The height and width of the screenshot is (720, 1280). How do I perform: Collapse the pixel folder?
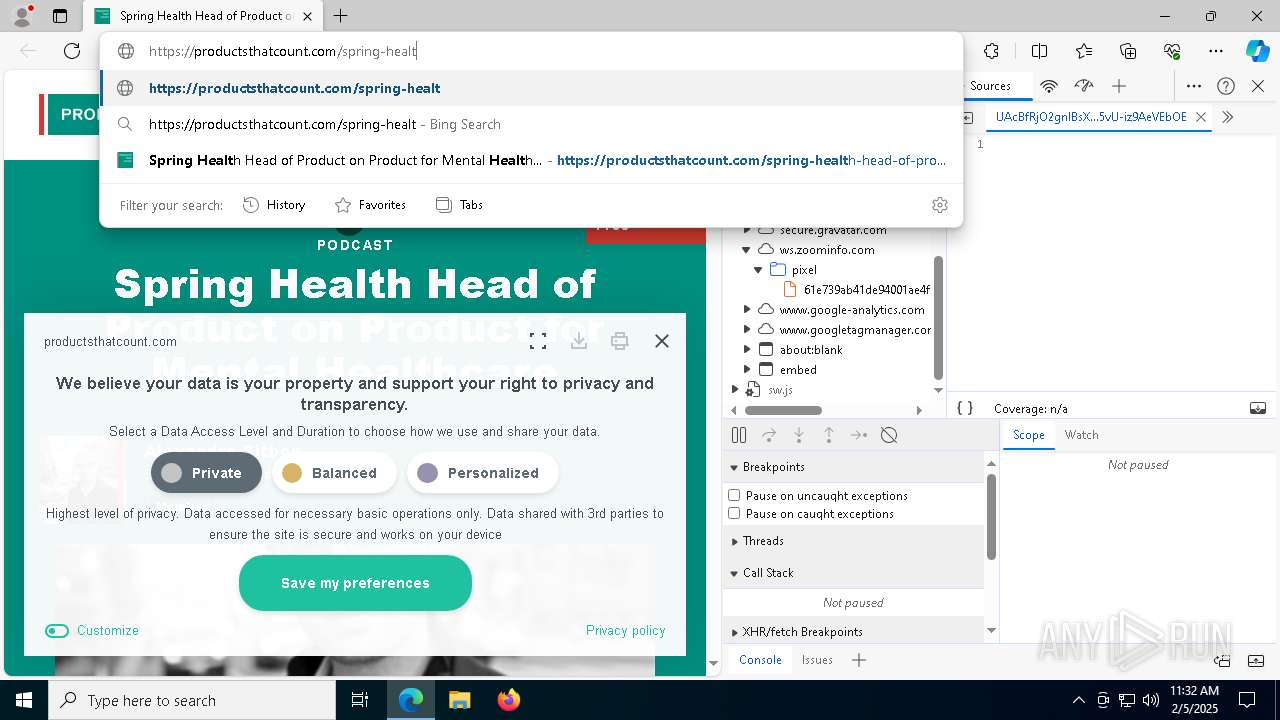click(x=758, y=270)
